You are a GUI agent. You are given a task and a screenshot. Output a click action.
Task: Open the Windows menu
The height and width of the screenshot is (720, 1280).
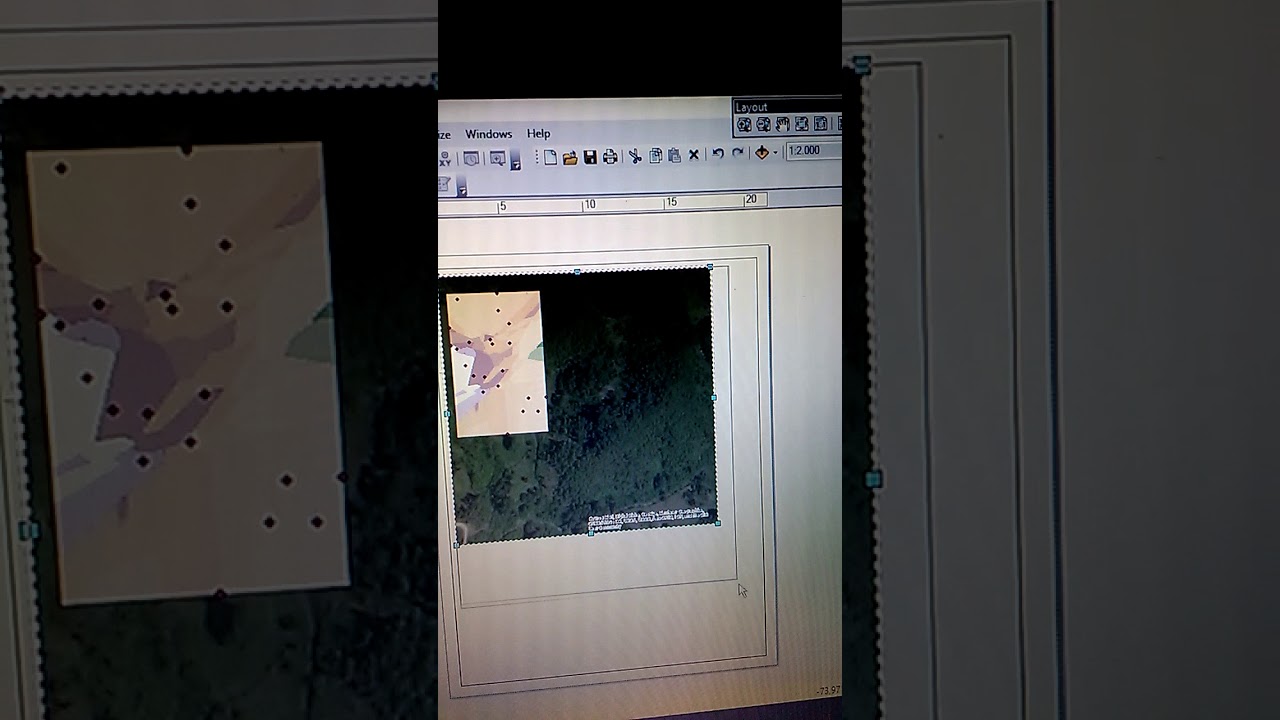[x=489, y=134]
